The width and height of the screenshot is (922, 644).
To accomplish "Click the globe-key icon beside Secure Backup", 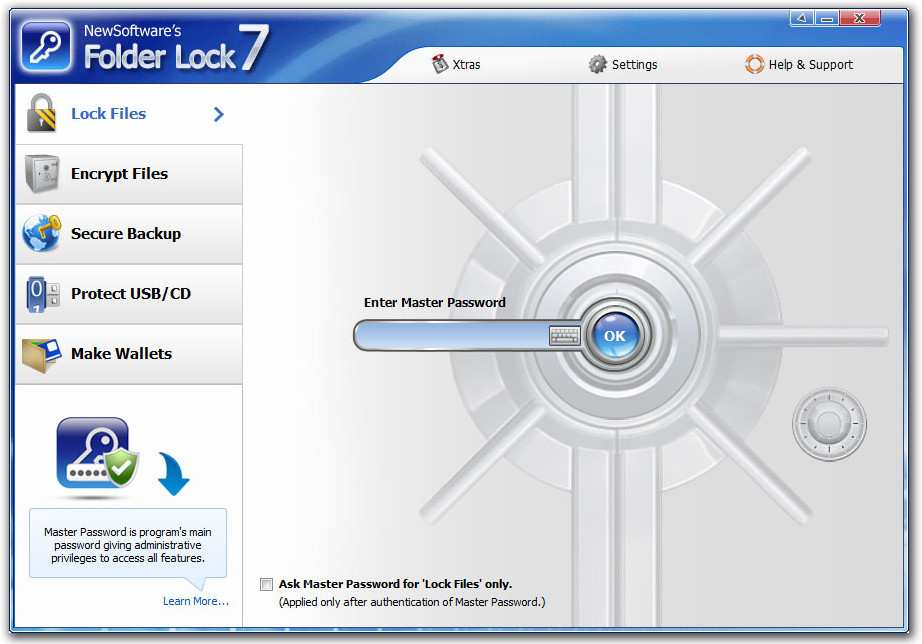I will 42,233.
